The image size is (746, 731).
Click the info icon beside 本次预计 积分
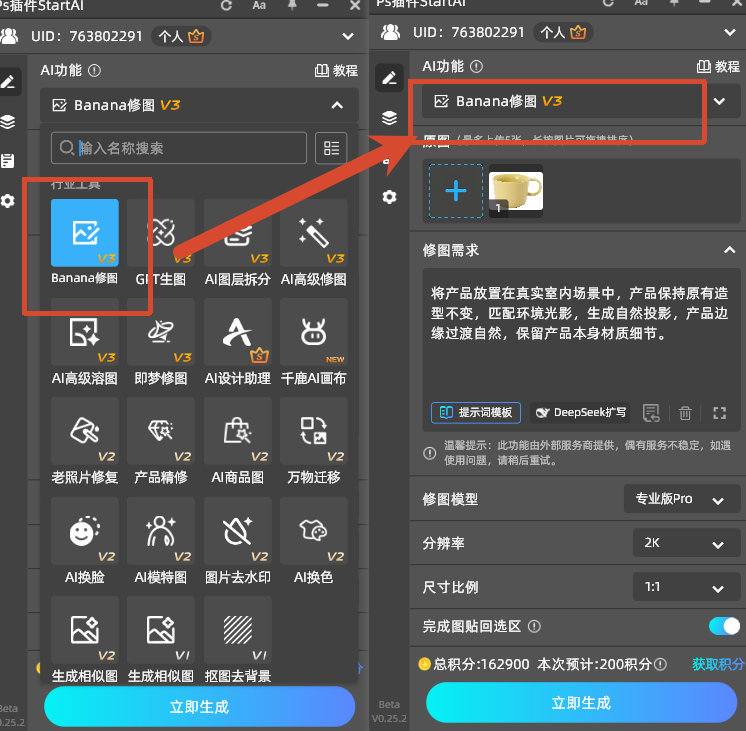[660, 664]
